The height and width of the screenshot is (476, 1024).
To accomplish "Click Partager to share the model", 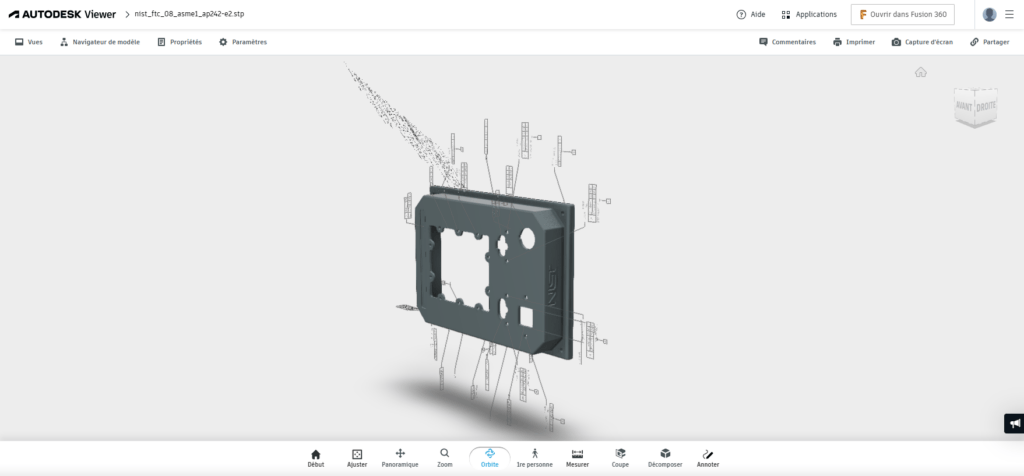I will click(989, 42).
